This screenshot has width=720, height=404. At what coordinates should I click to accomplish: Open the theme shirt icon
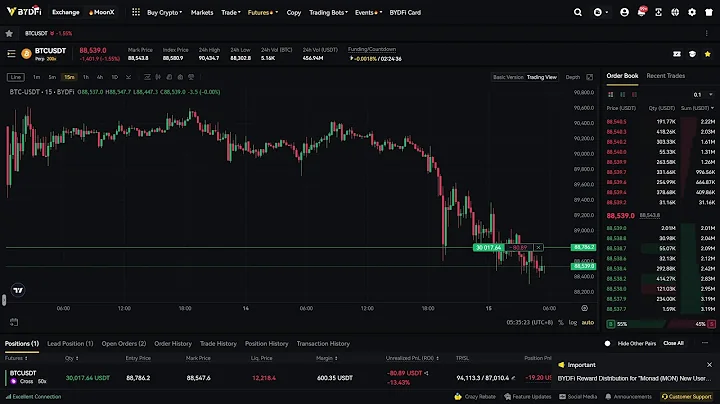point(709,12)
